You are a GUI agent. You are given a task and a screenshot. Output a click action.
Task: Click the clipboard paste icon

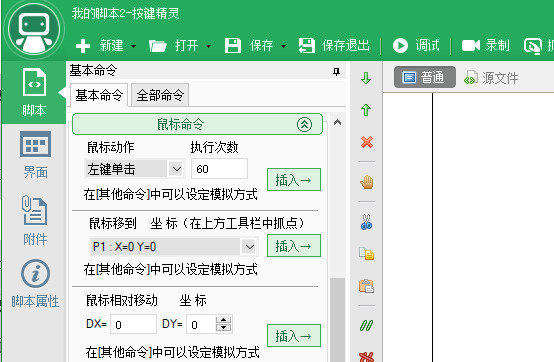[366, 286]
